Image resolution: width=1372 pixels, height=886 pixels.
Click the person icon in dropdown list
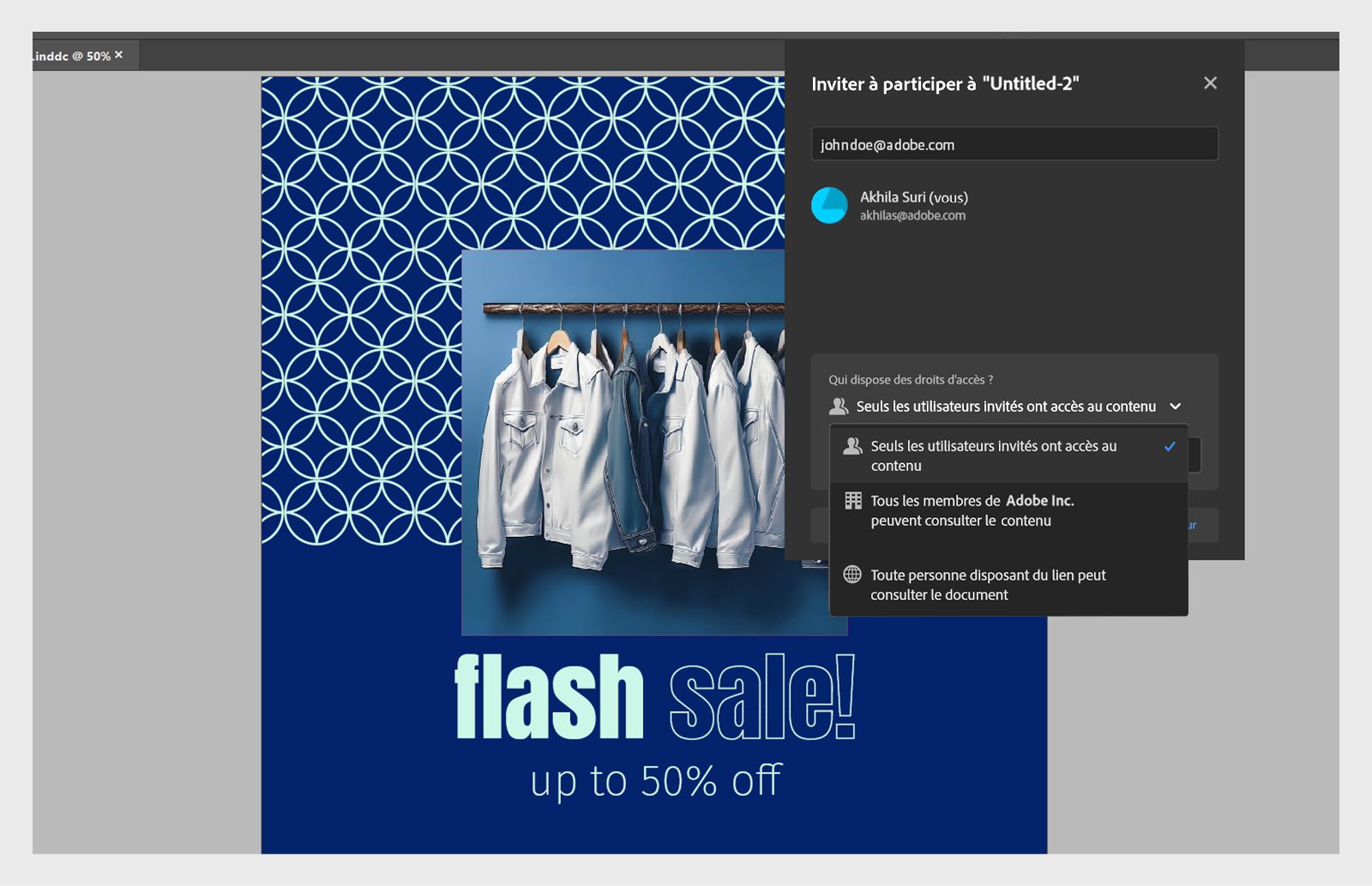tap(852, 446)
